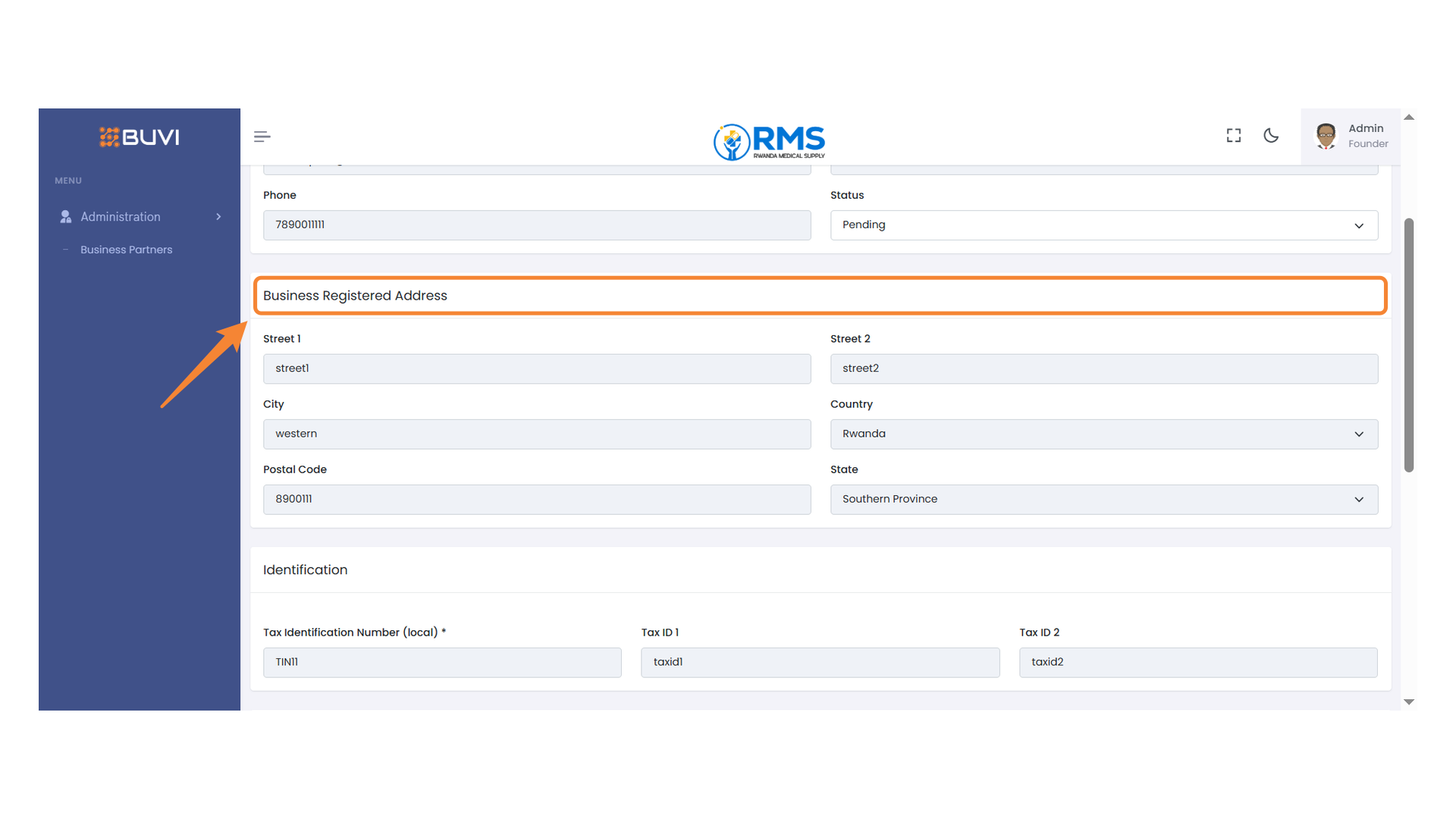Select the Postal Code input field
The image size is (1456, 819).
(536, 499)
